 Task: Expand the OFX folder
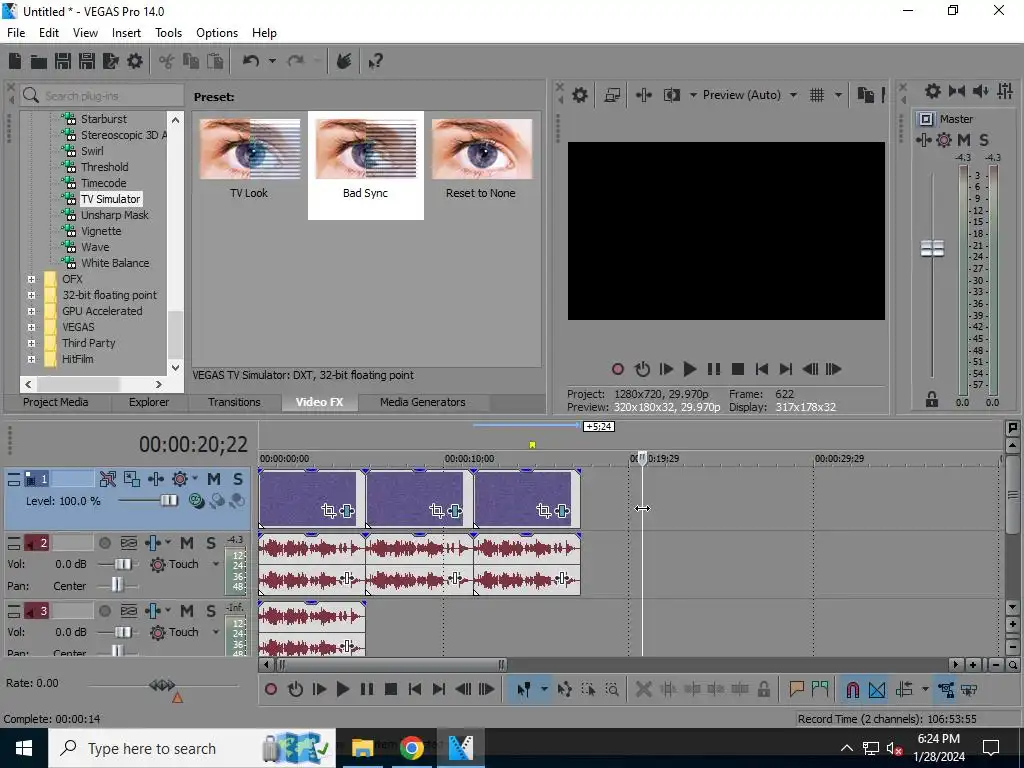[x=31, y=279]
